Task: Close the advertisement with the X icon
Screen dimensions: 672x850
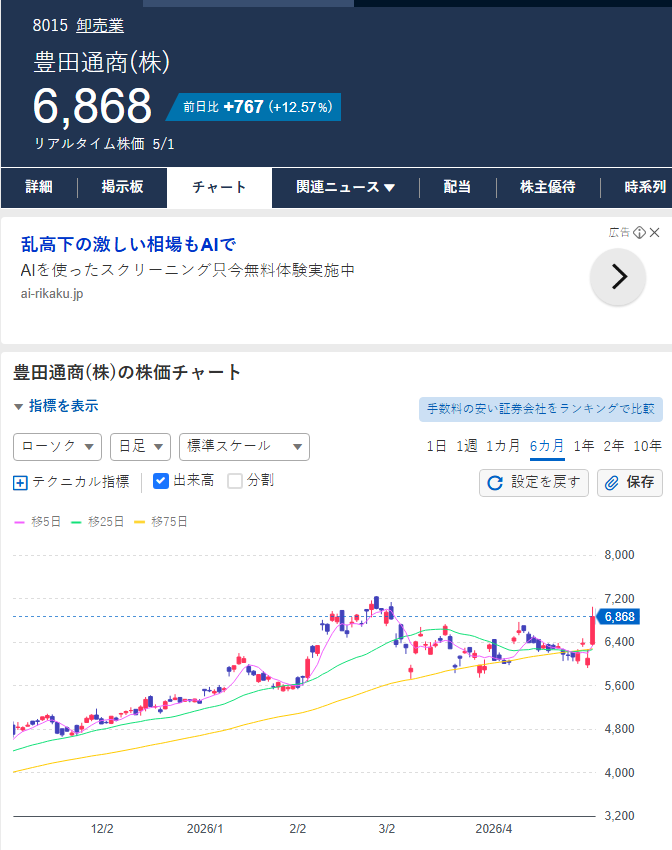Action: [655, 233]
